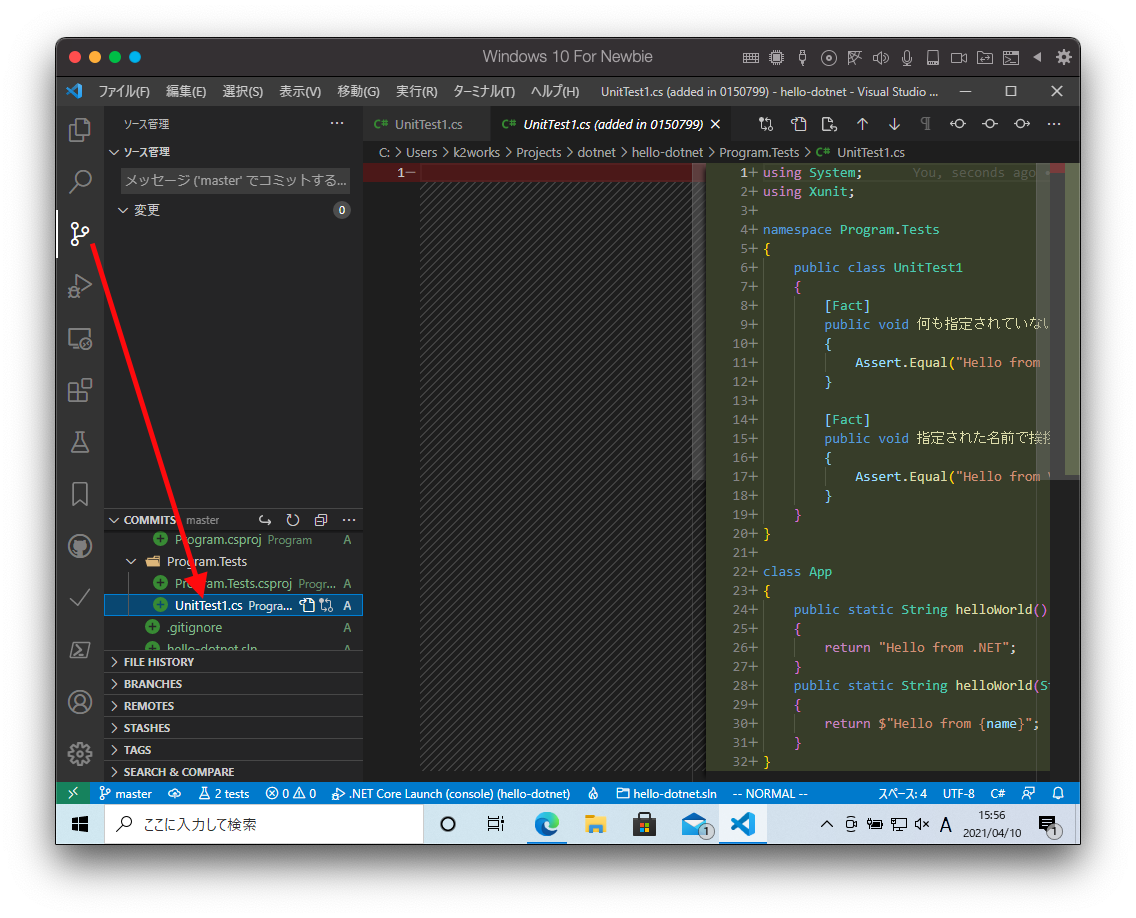Open the GitHub view in activity bar

pyautogui.click(x=80, y=546)
